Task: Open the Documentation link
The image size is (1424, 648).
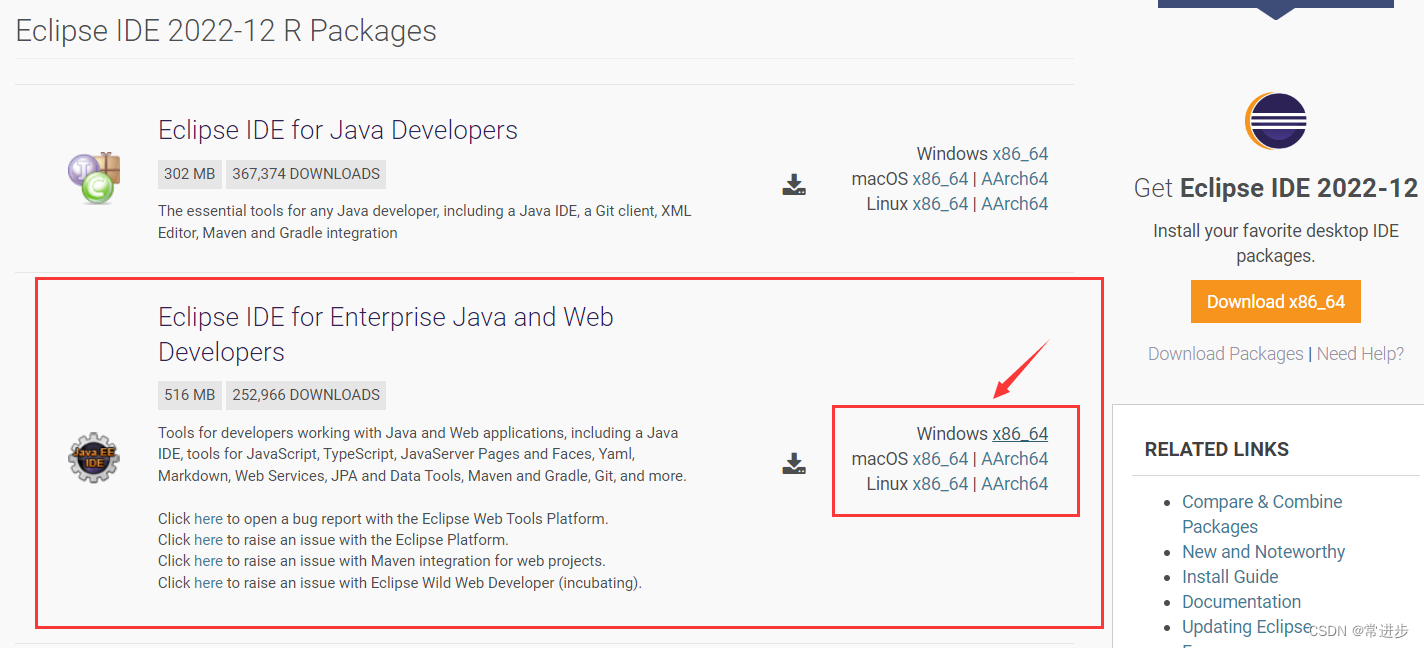Action: (1241, 602)
